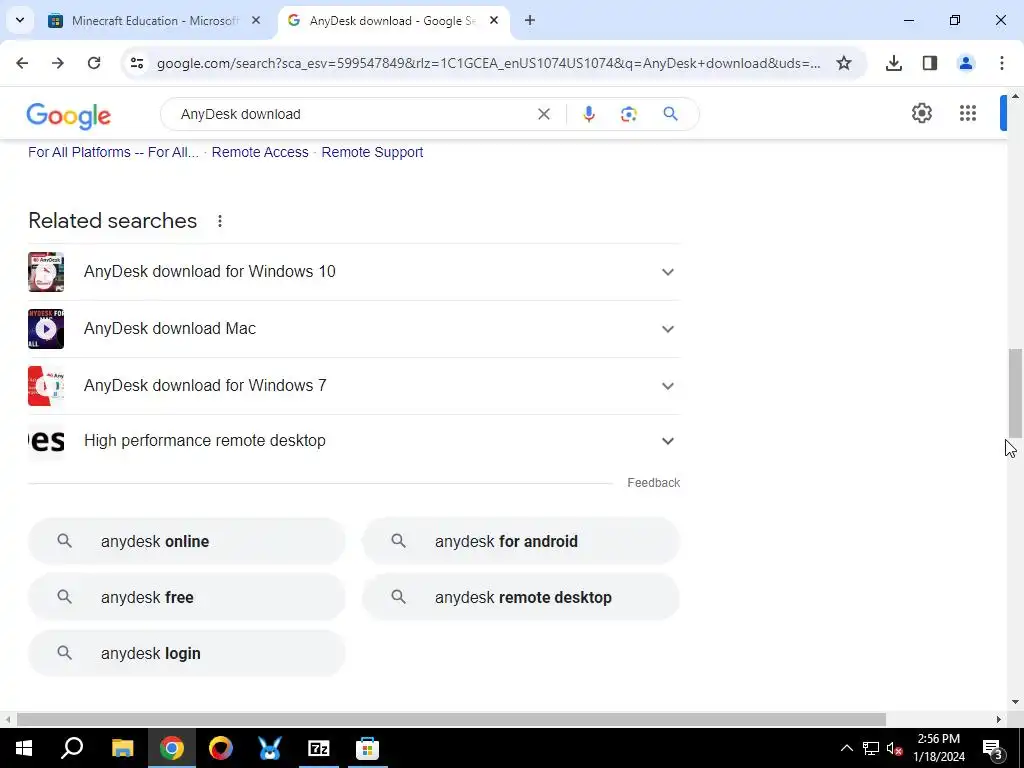The width and height of the screenshot is (1024, 768).
Task: Open the Chrome profile avatar
Action: click(x=966, y=63)
